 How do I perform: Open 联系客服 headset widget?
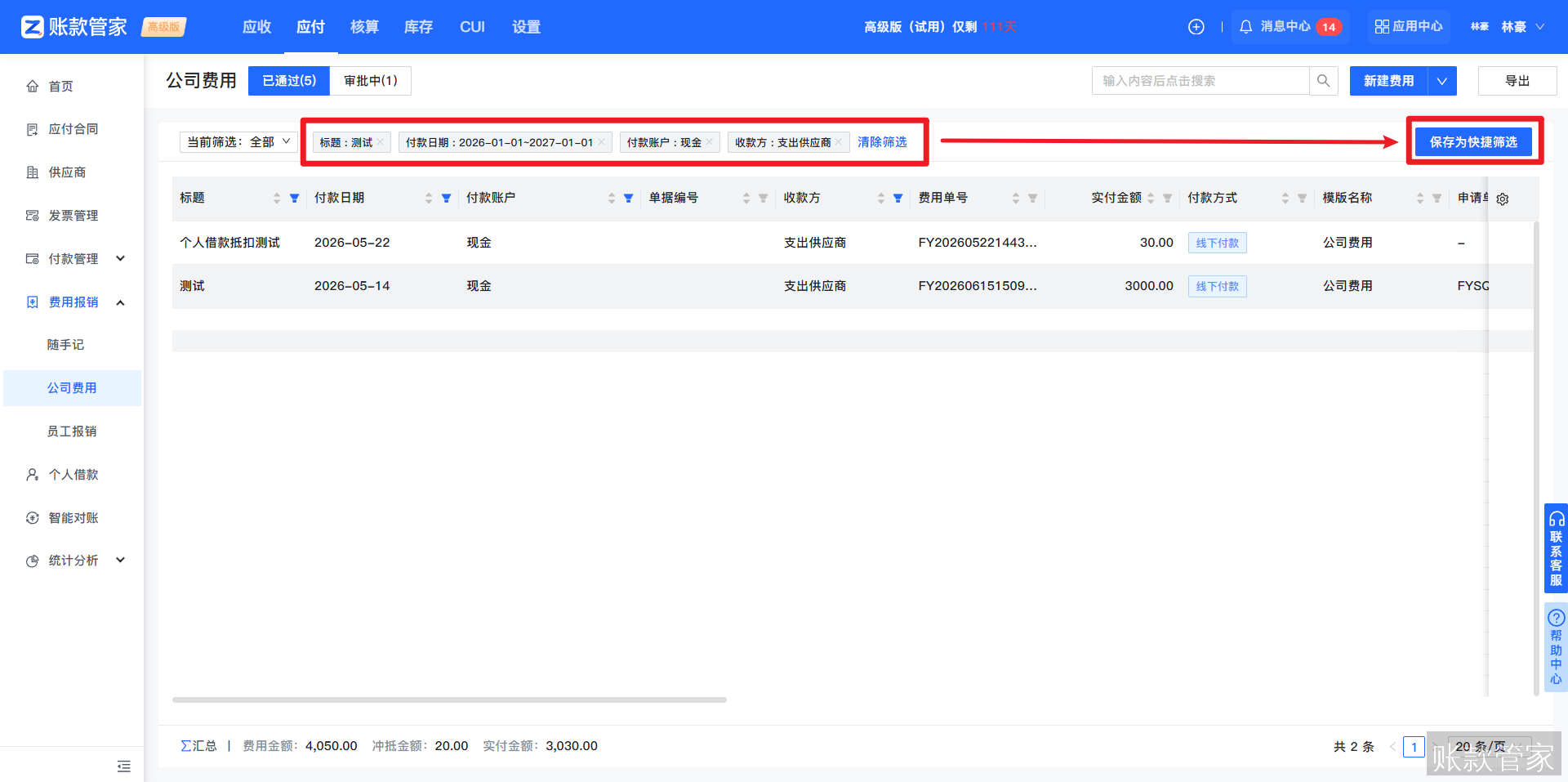pyautogui.click(x=1556, y=548)
